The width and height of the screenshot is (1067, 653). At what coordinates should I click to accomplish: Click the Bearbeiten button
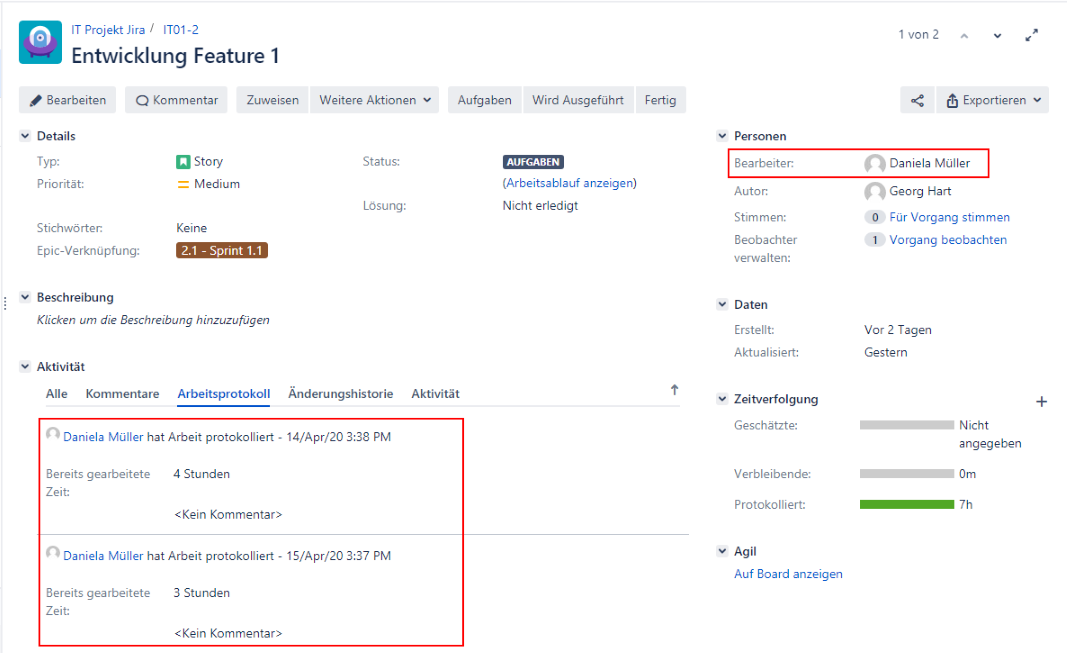click(x=67, y=100)
